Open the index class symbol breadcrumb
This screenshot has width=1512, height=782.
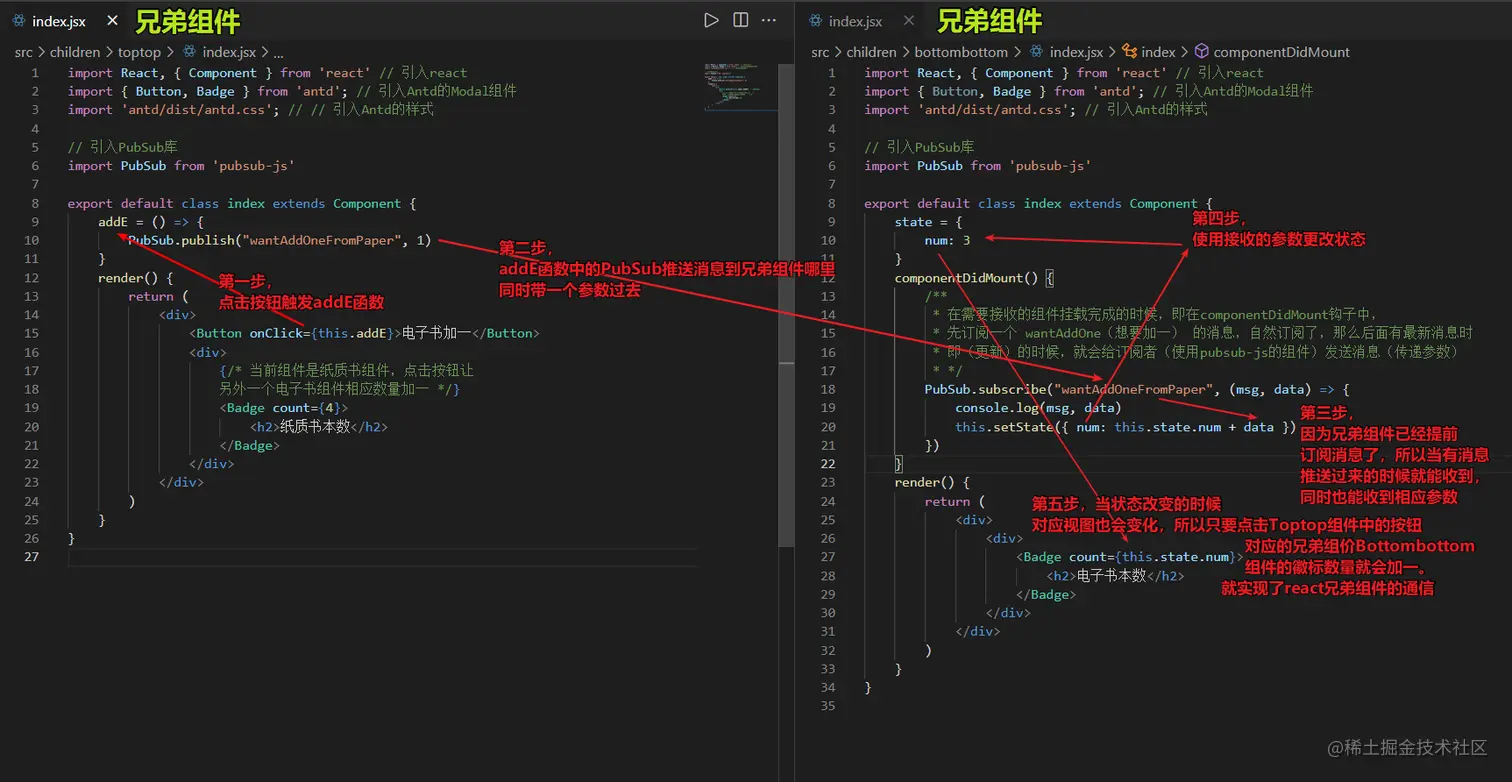point(1148,52)
